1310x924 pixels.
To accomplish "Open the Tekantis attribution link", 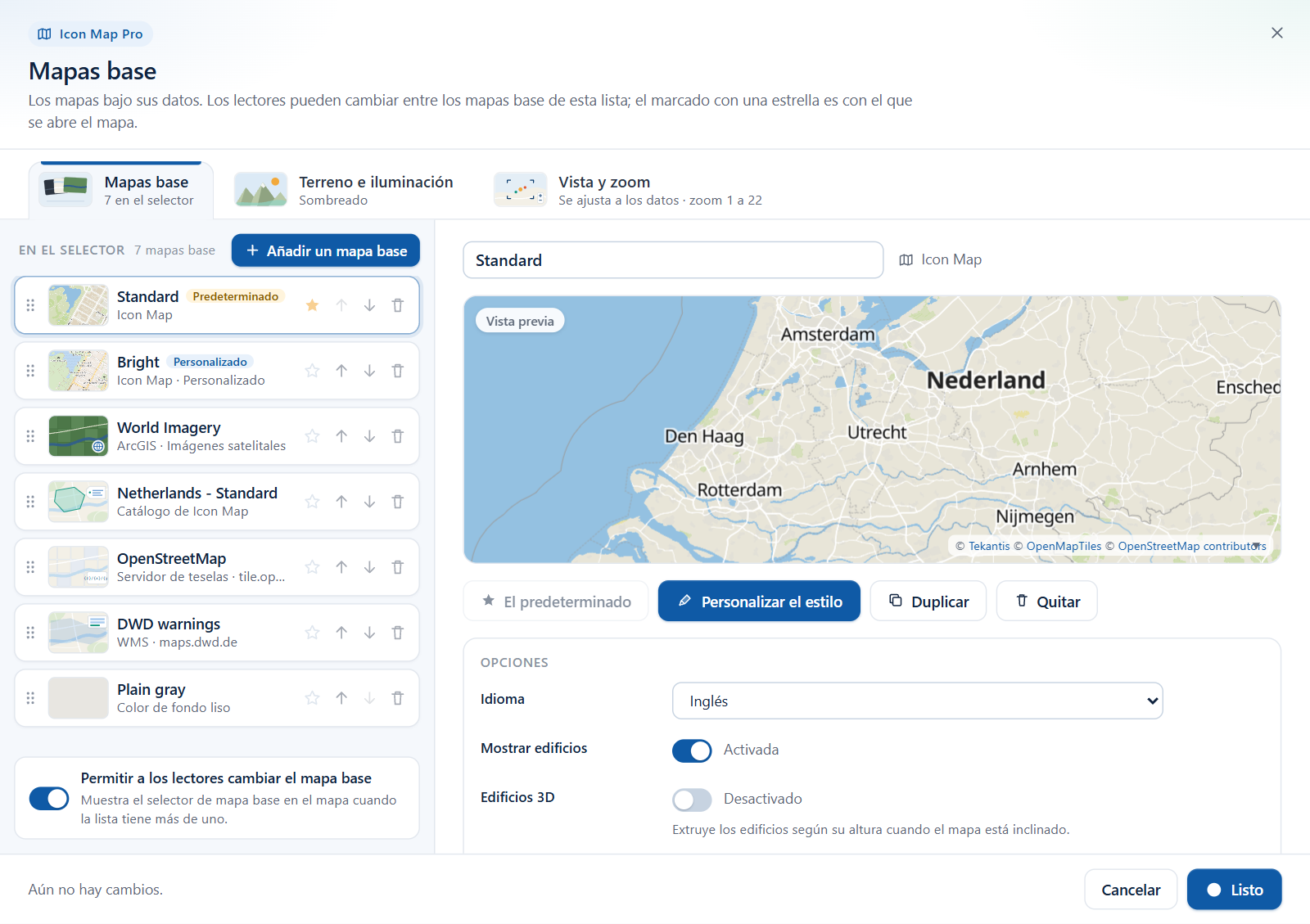I will click(989, 546).
